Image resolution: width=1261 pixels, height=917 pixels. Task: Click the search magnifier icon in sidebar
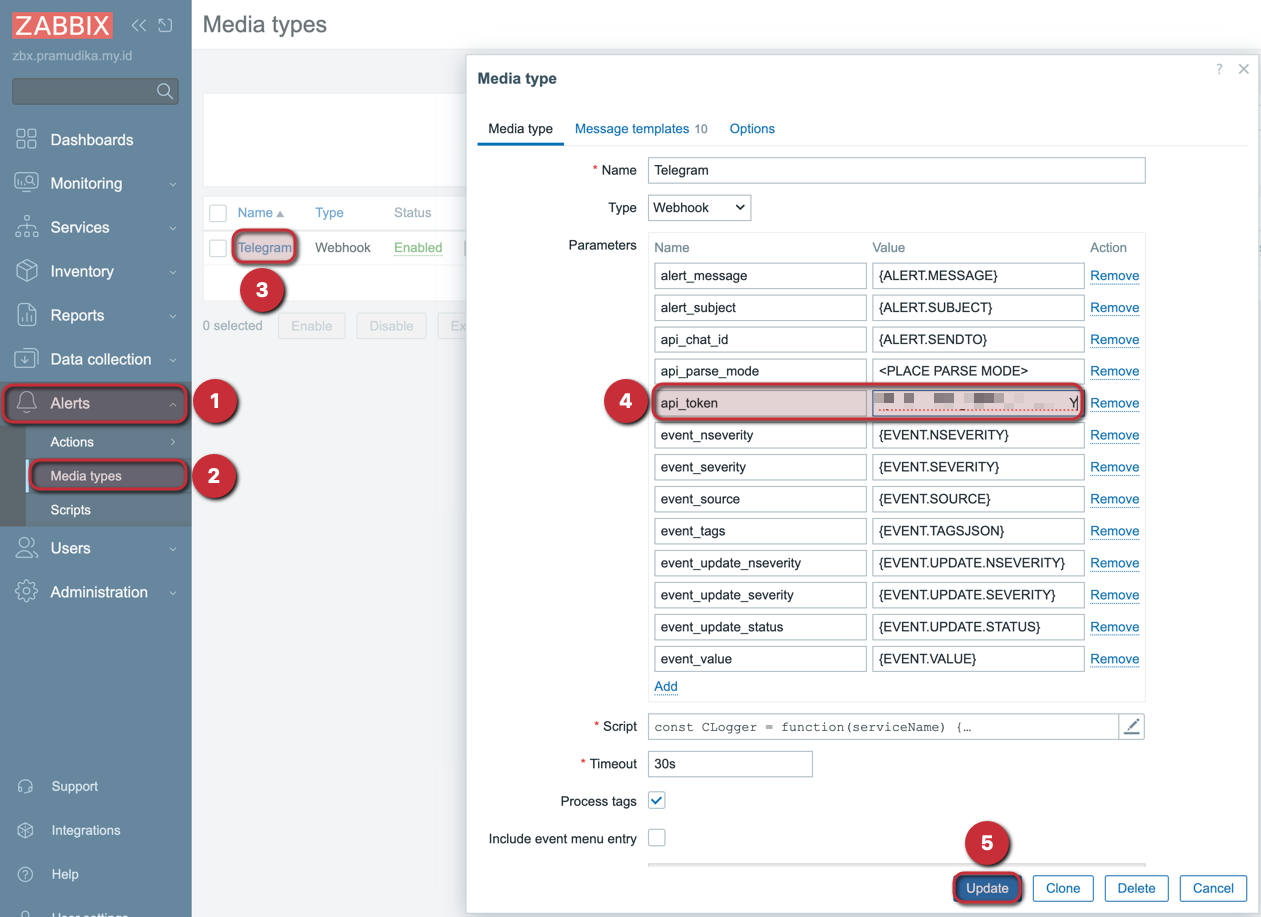(x=165, y=91)
